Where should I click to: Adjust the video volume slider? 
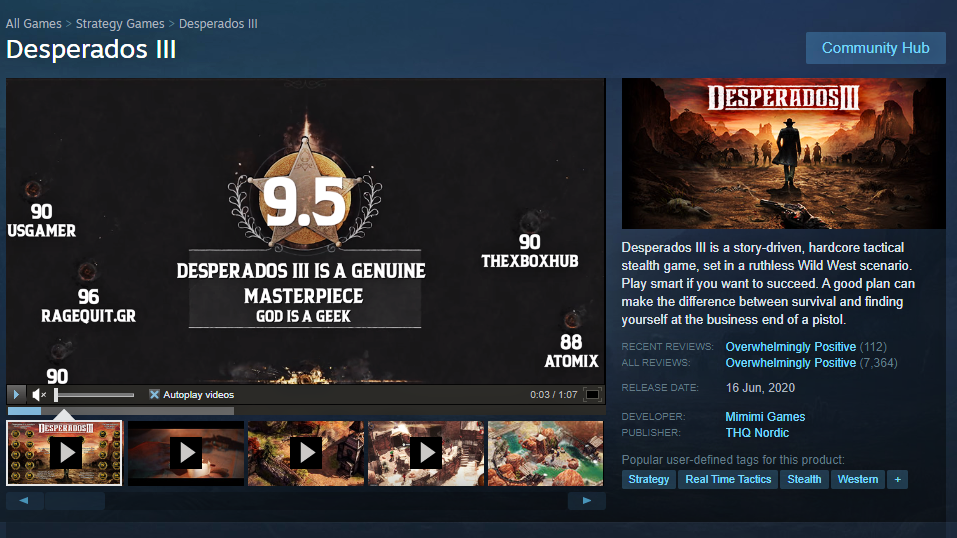[x=94, y=395]
